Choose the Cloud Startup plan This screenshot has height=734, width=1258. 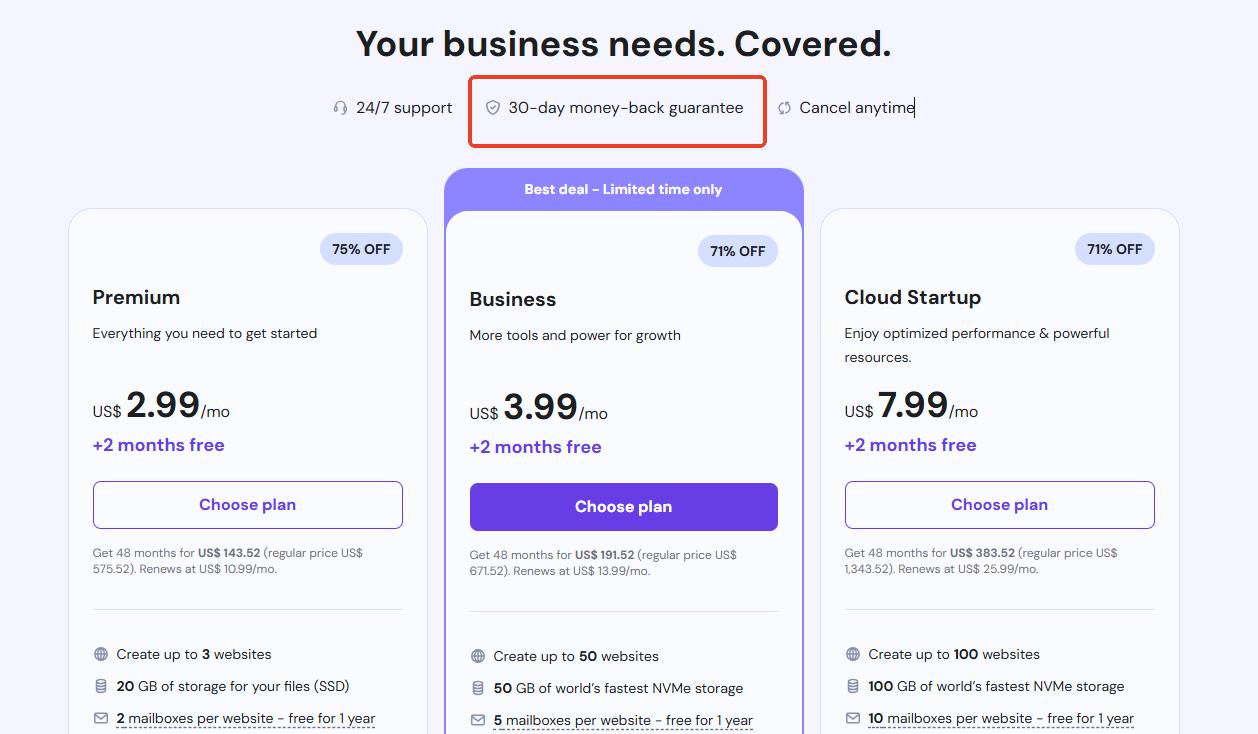pyautogui.click(x=999, y=505)
